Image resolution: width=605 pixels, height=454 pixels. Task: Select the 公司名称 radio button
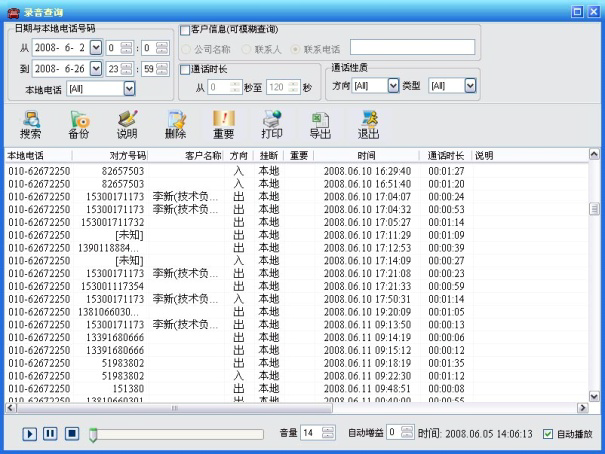(x=186, y=49)
